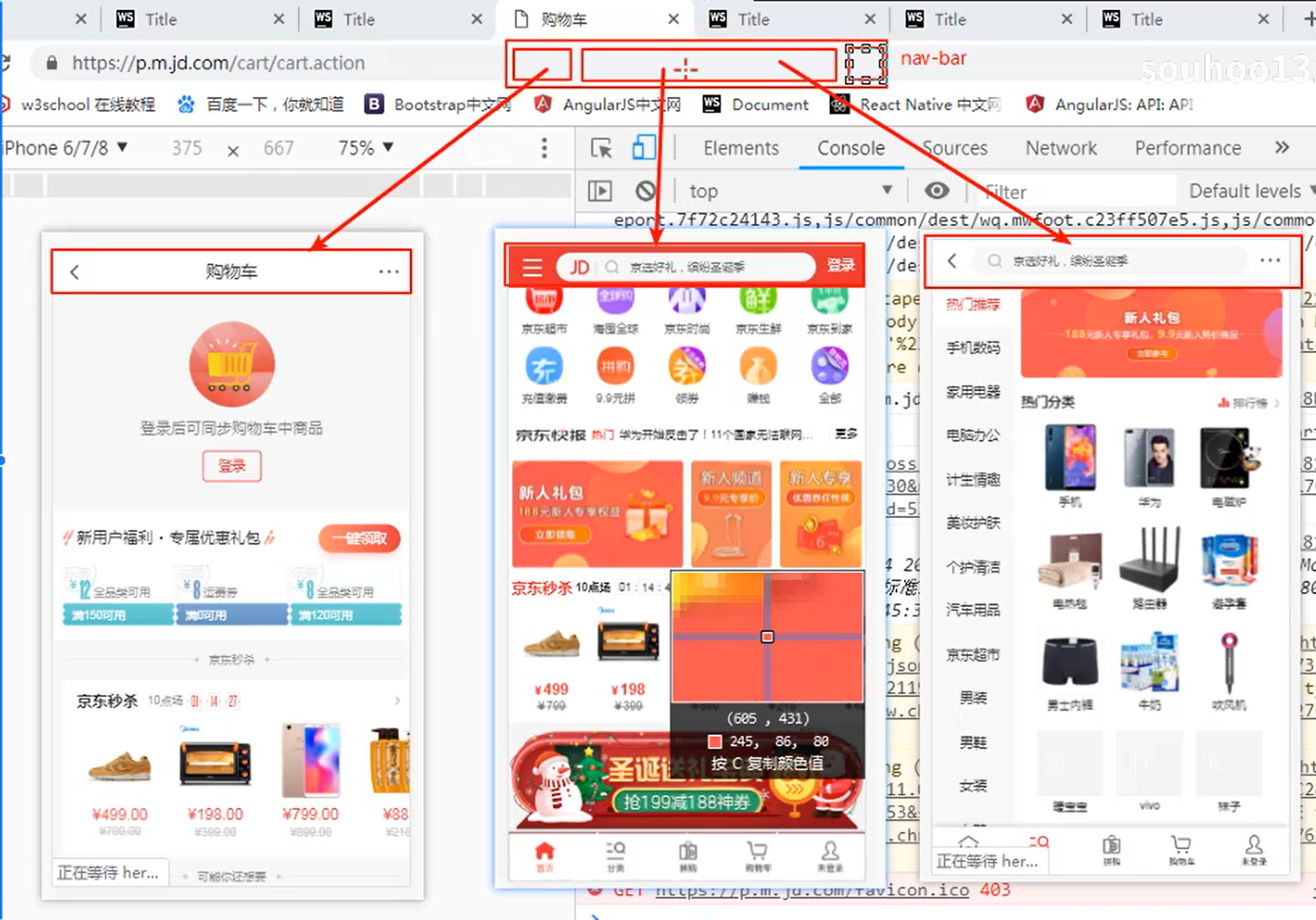The image size is (1316, 920).
Task: Click the device width value 375
Action: point(187,148)
